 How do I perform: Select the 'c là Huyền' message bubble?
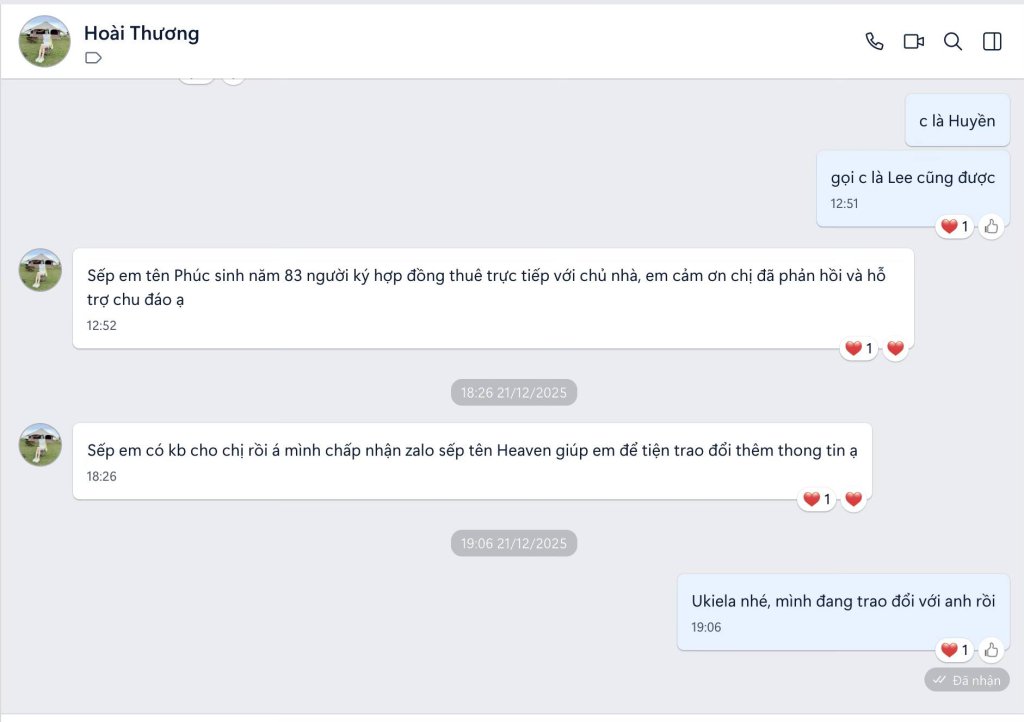(x=957, y=121)
